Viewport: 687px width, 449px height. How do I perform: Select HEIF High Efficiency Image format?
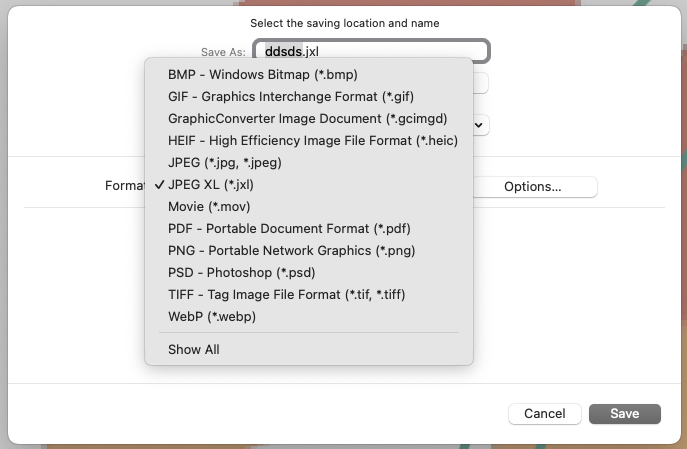[x=312, y=140]
